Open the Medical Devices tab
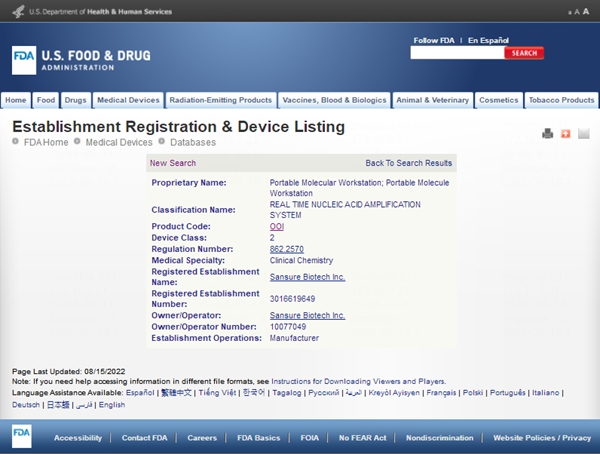The width and height of the screenshot is (600, 454). tap(128, 100)
